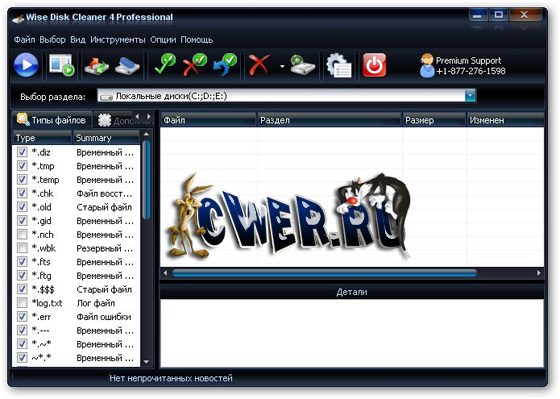Open the Инструменты menu
The height and width of the screenshot is (399, 560).
pos(118,40)
